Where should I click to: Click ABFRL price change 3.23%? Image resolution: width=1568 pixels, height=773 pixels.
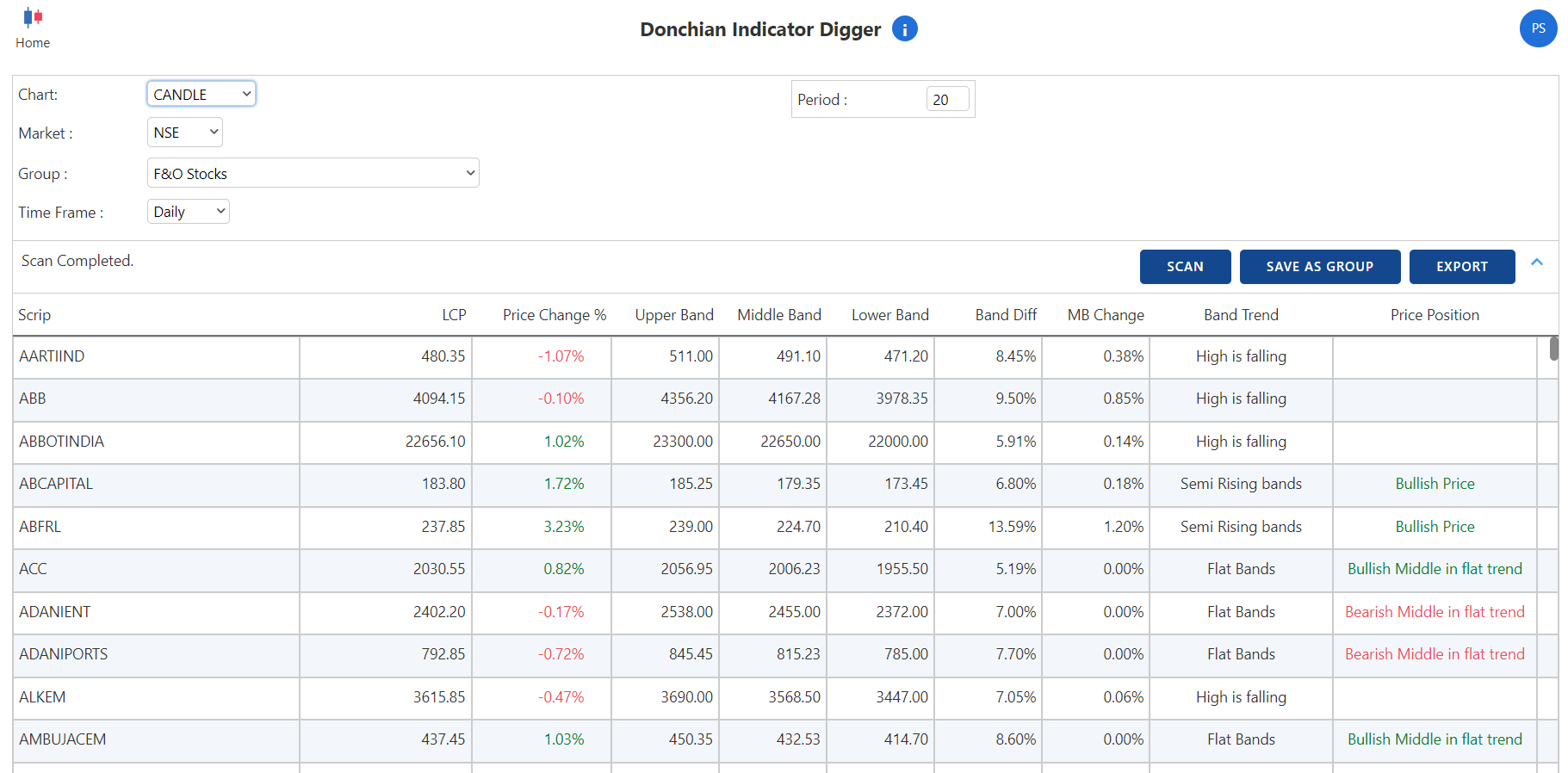[x=563, y=527]
